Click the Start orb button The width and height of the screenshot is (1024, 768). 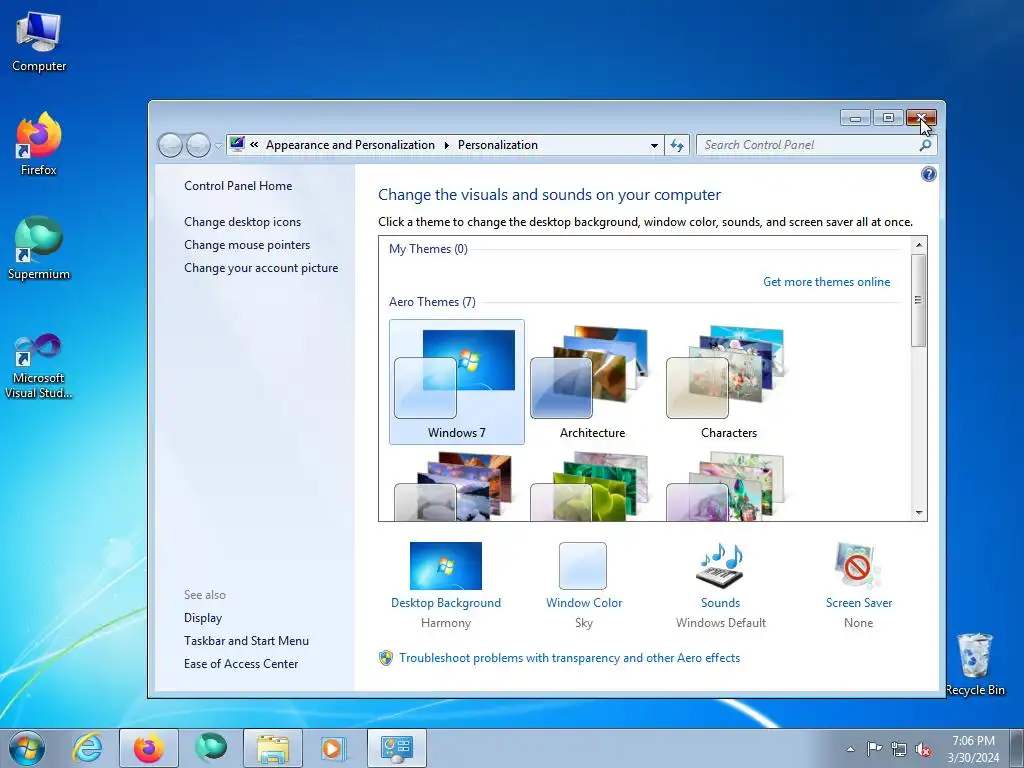click(27, 748)
